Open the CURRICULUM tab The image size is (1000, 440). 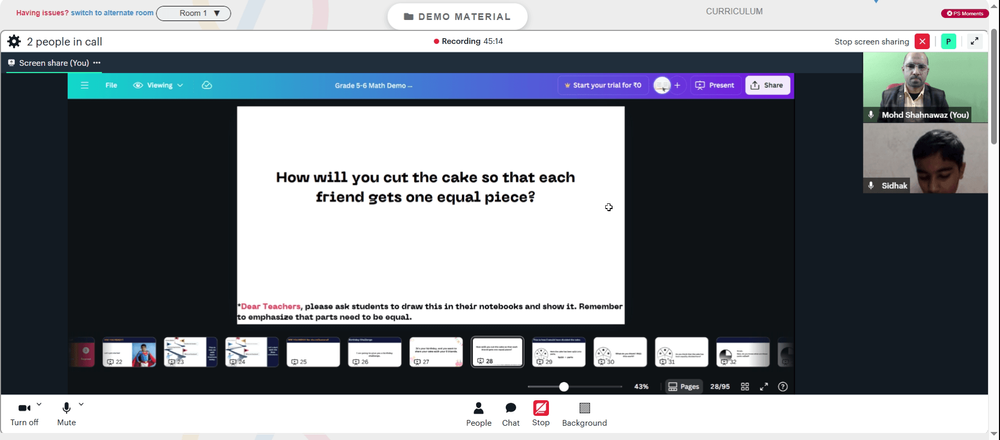coord(734,11)
